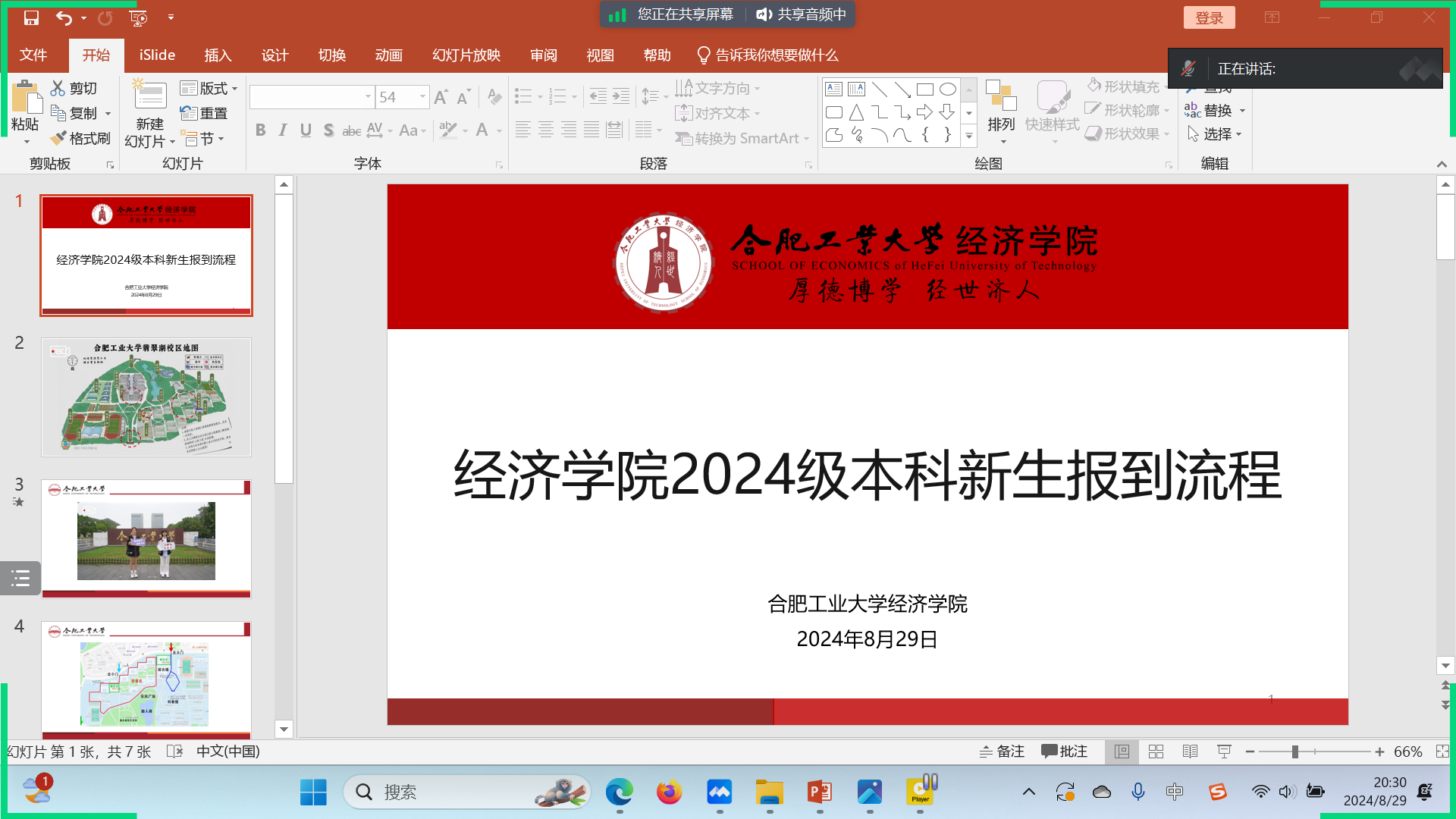Pick the oval shape in shapes gallery
The image size is (1456, 819).
pyautogui.click(x=947, y=89)
